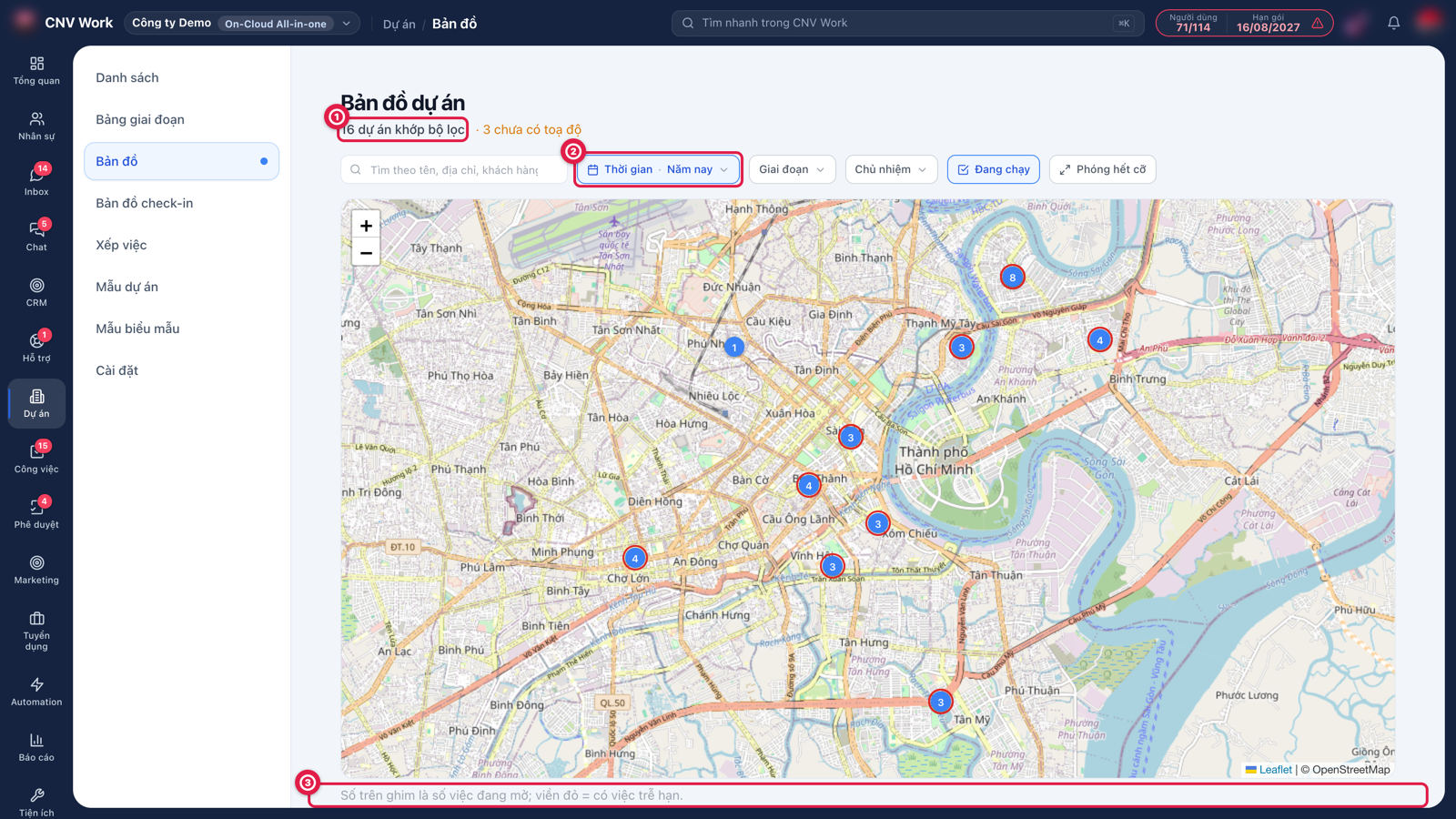Open Tiện ích utilities module
This screenshot has width=1456, height=819.
[x=36, y=803]
